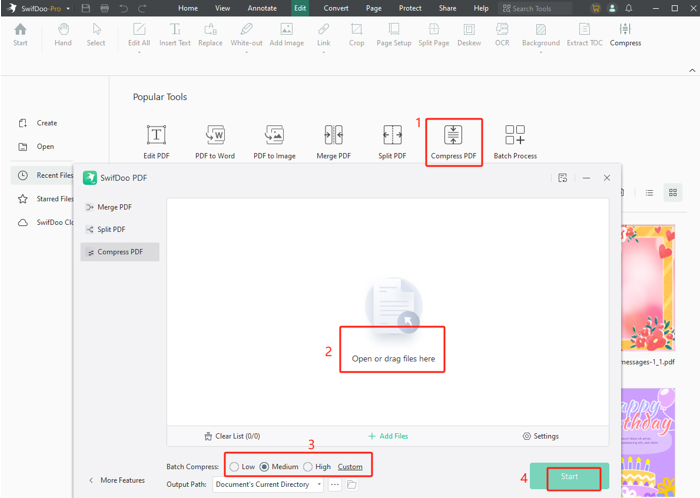The height and width of the screenshot is (498, 700).
Task: Open the notifications bell
Action: [x=629, y=8]
